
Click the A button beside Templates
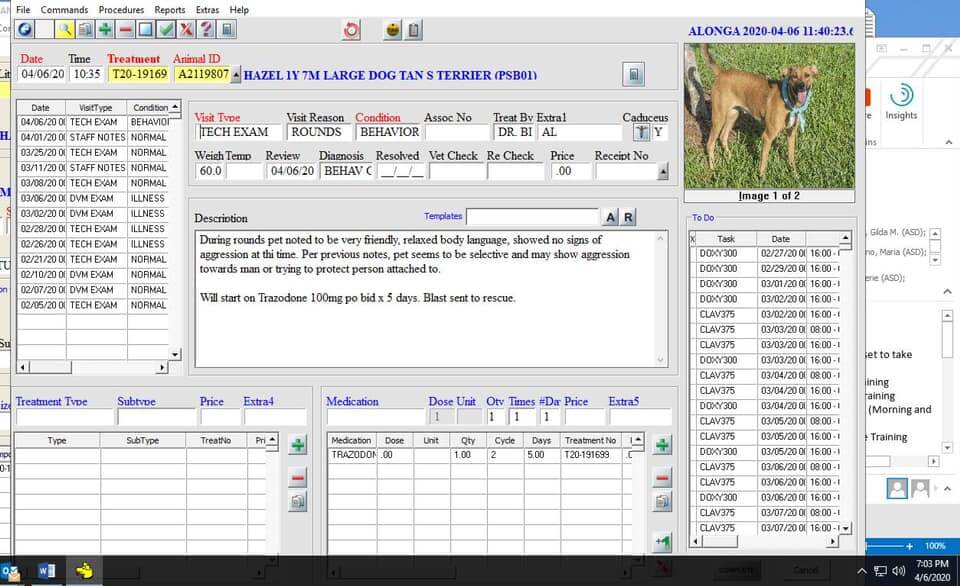pos(611,218)
